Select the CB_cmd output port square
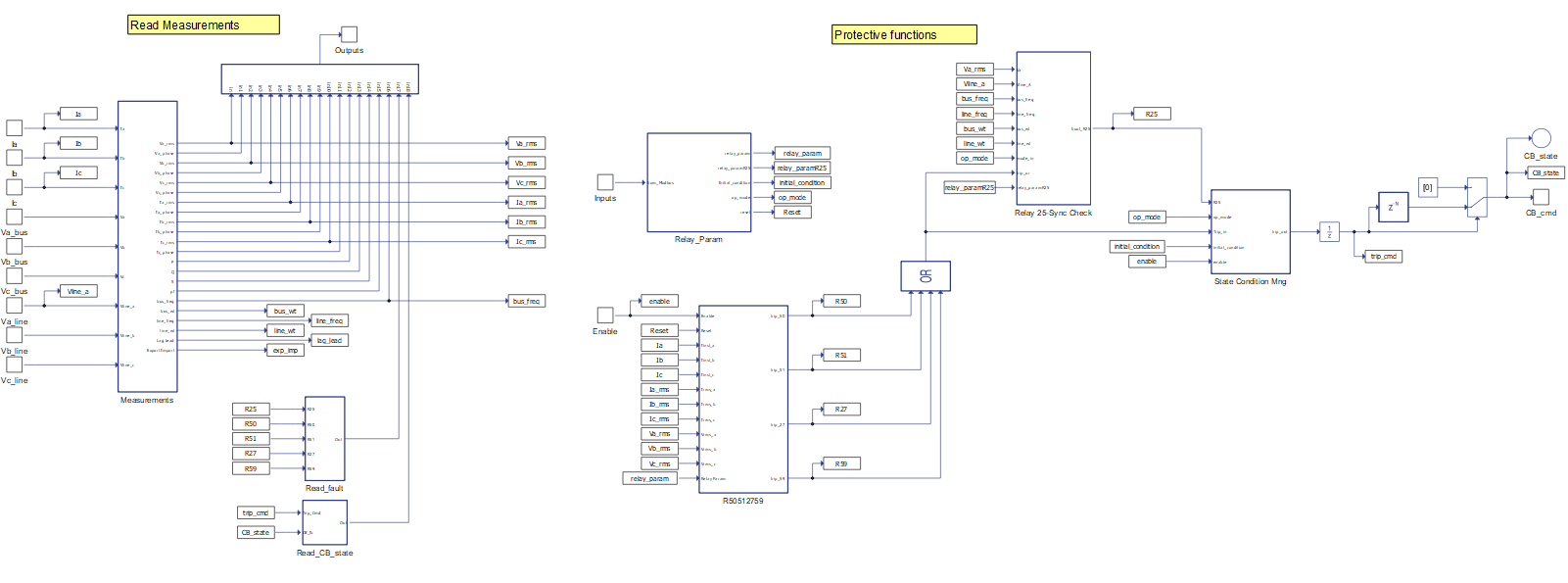 click(x=1541, y=197)
